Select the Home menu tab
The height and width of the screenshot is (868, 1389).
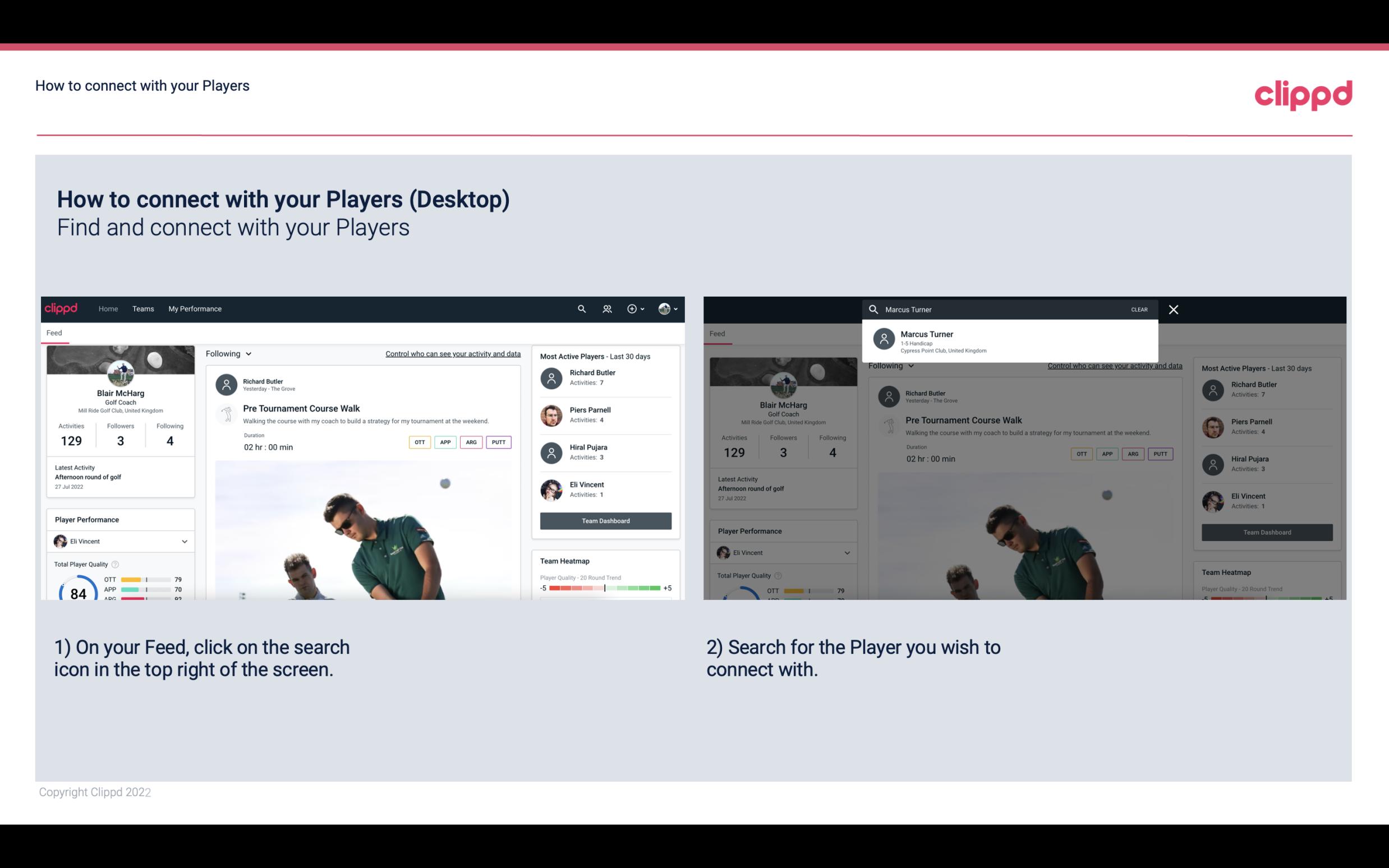pyautogui.click(x=108, y=309)
